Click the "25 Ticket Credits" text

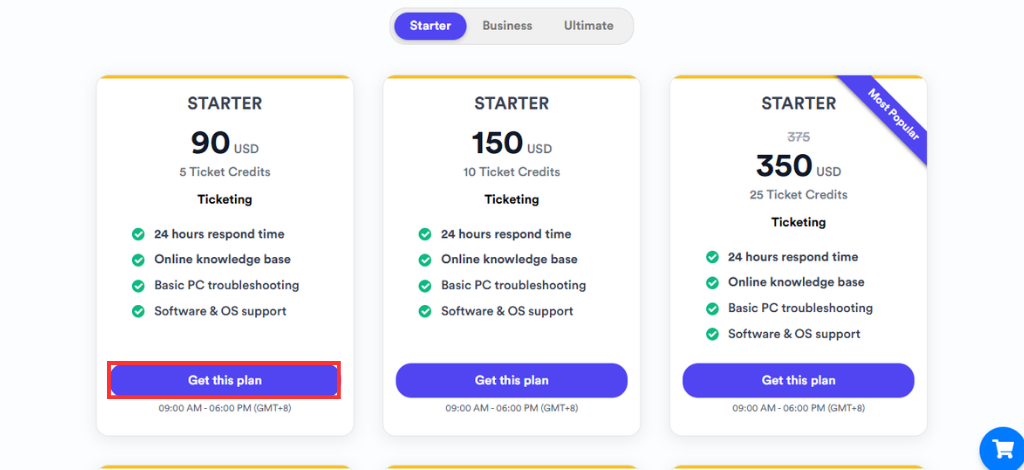pyautogui.click(x=798, y=195)
